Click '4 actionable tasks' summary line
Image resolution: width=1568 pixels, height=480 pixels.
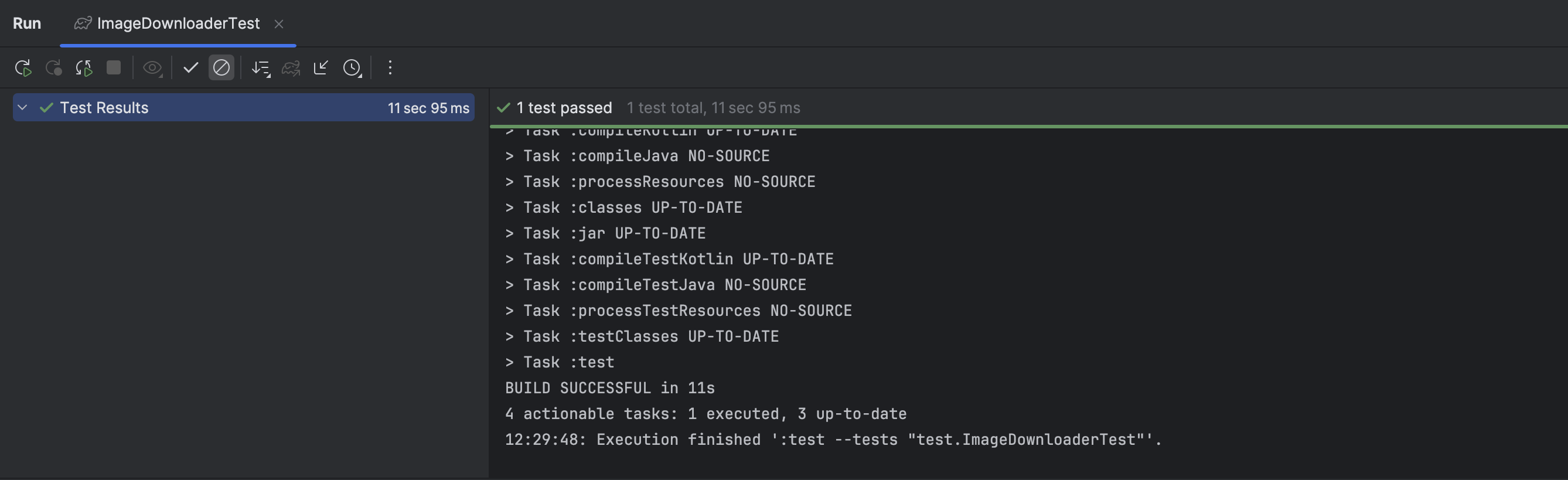pos(706,414)
